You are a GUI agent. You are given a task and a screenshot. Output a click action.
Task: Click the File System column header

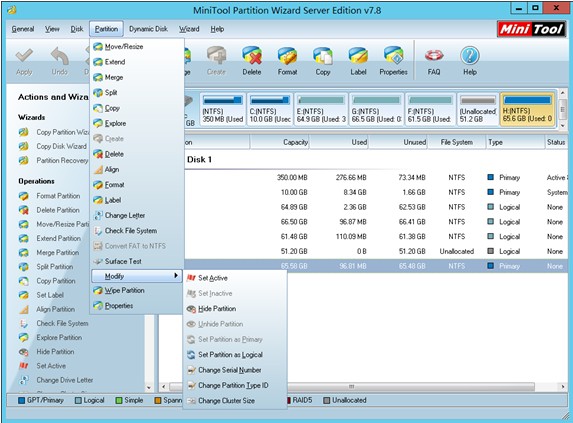[456, 142]
